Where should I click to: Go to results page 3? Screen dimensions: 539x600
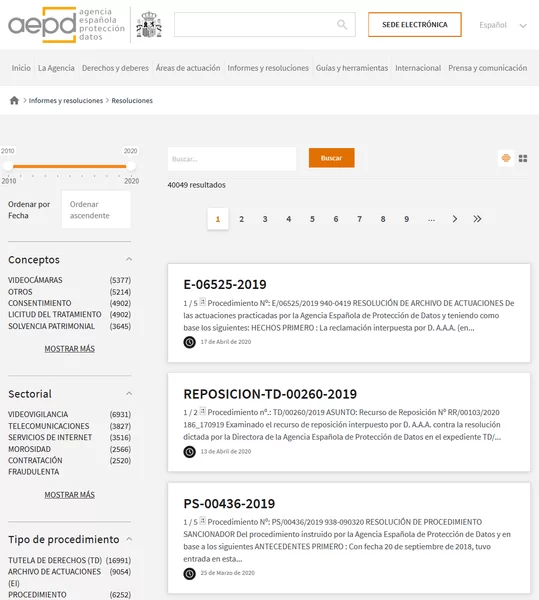coord(265,219)
